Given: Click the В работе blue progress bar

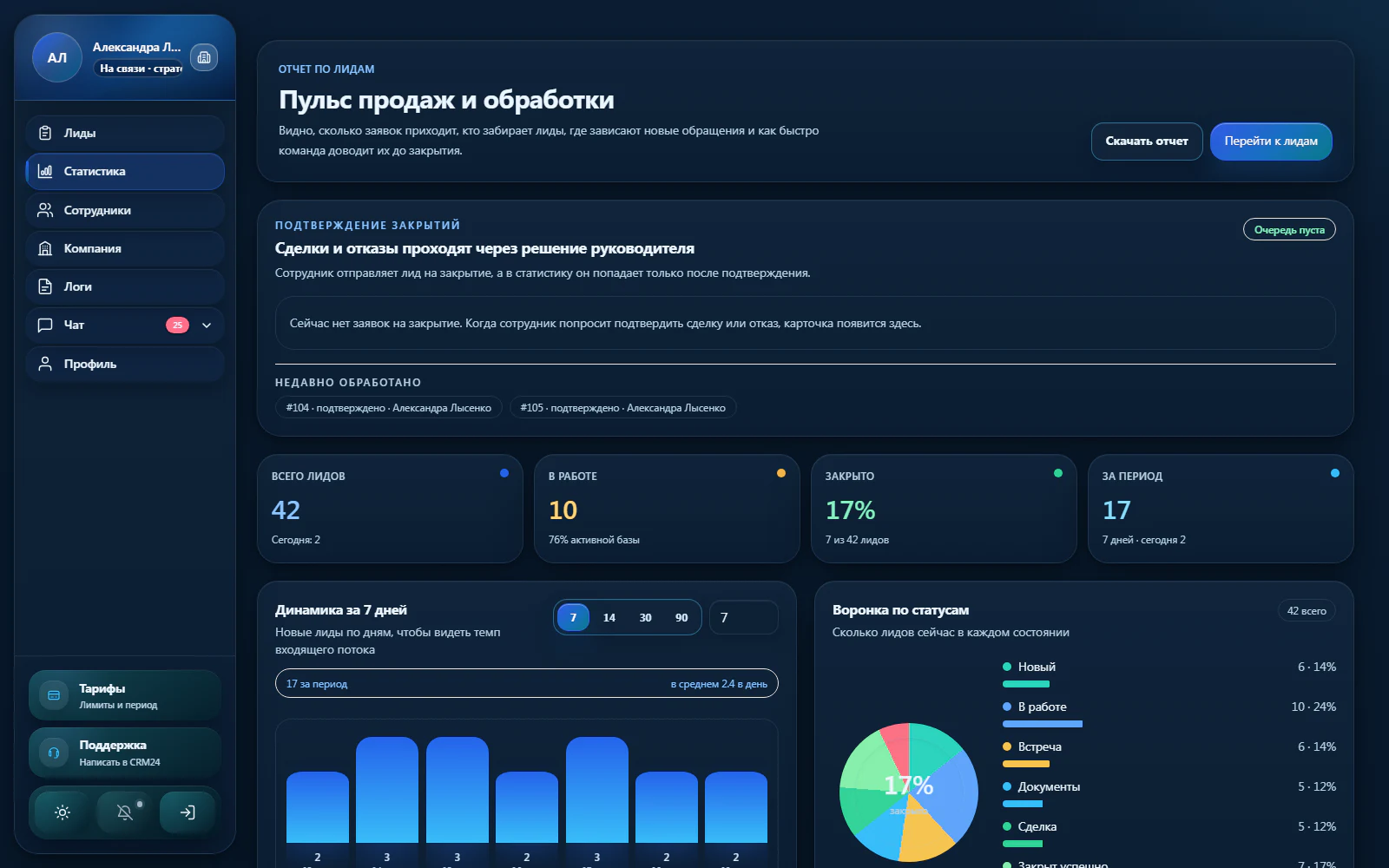Looking at the screenshot, I should (1043, 724).
